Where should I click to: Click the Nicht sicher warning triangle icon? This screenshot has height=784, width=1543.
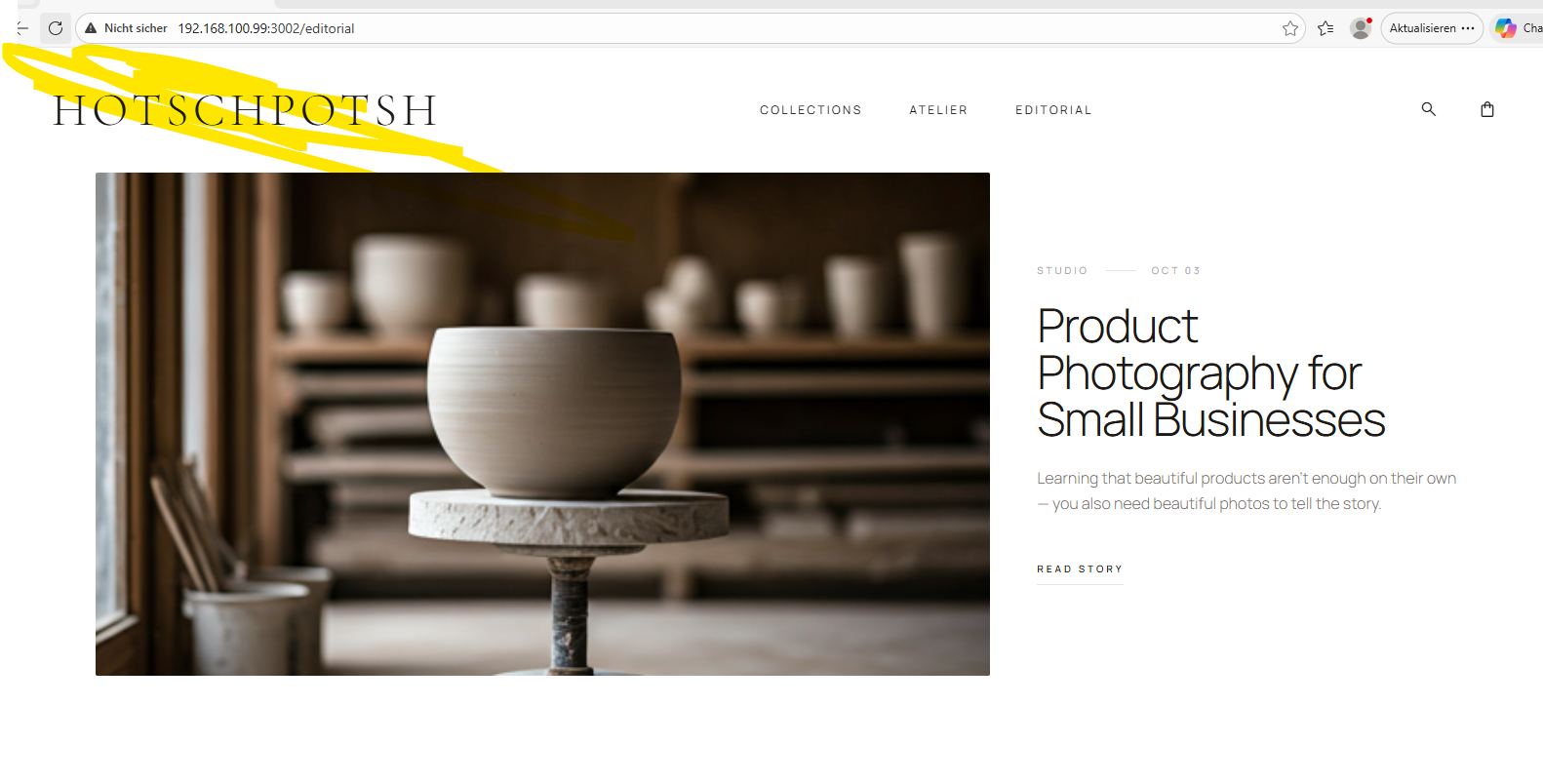(91, 28)
